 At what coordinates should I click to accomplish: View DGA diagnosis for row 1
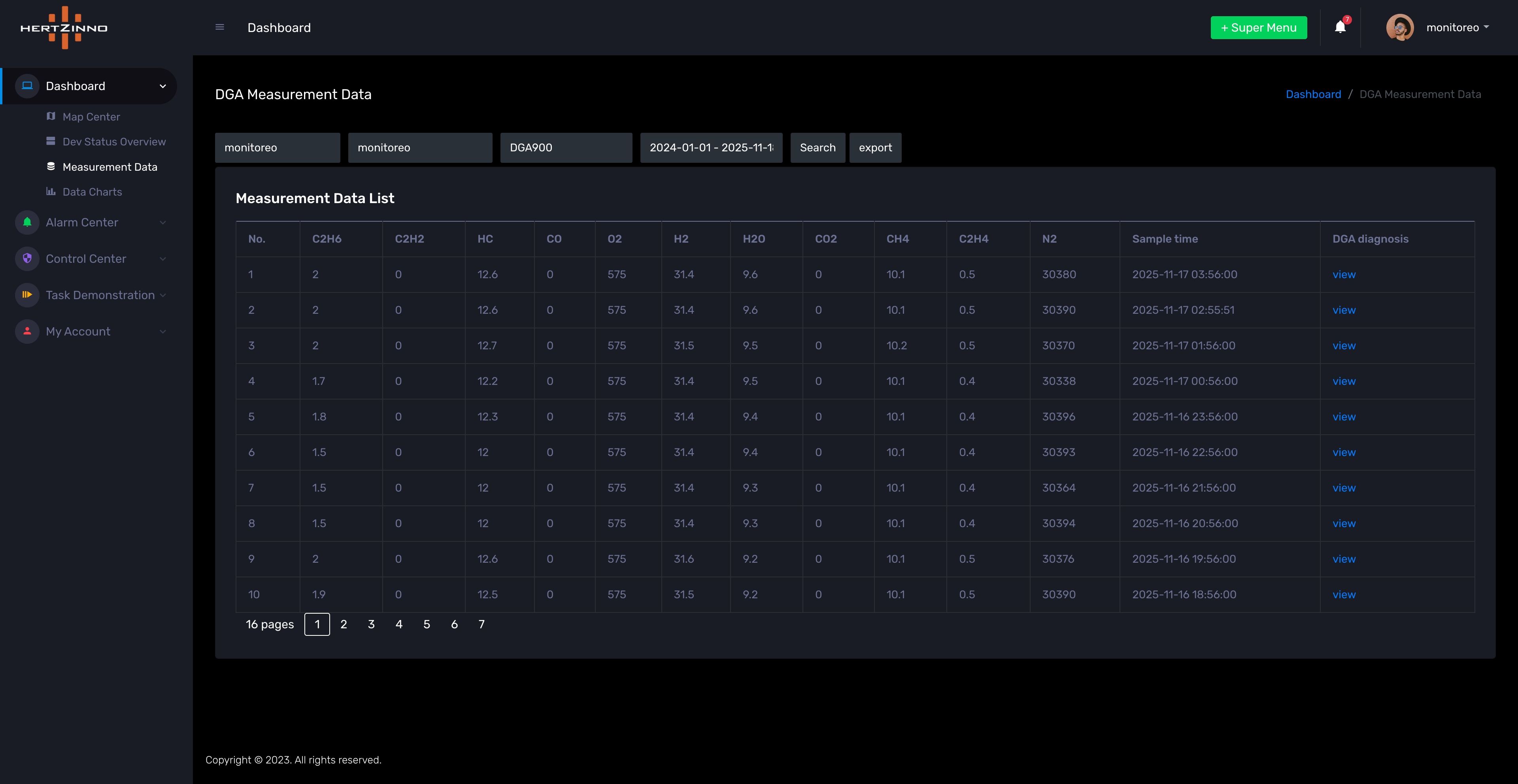coord(1344,275)
